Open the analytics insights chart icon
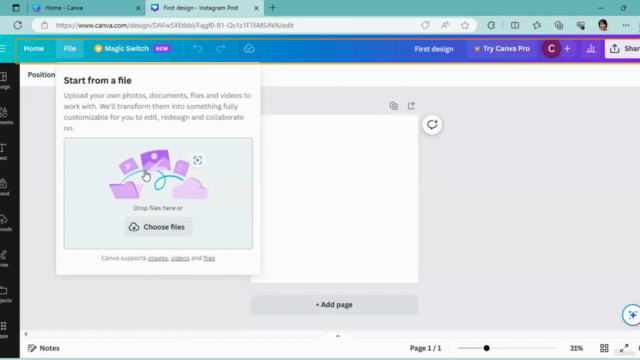 (x=591, y=49)
